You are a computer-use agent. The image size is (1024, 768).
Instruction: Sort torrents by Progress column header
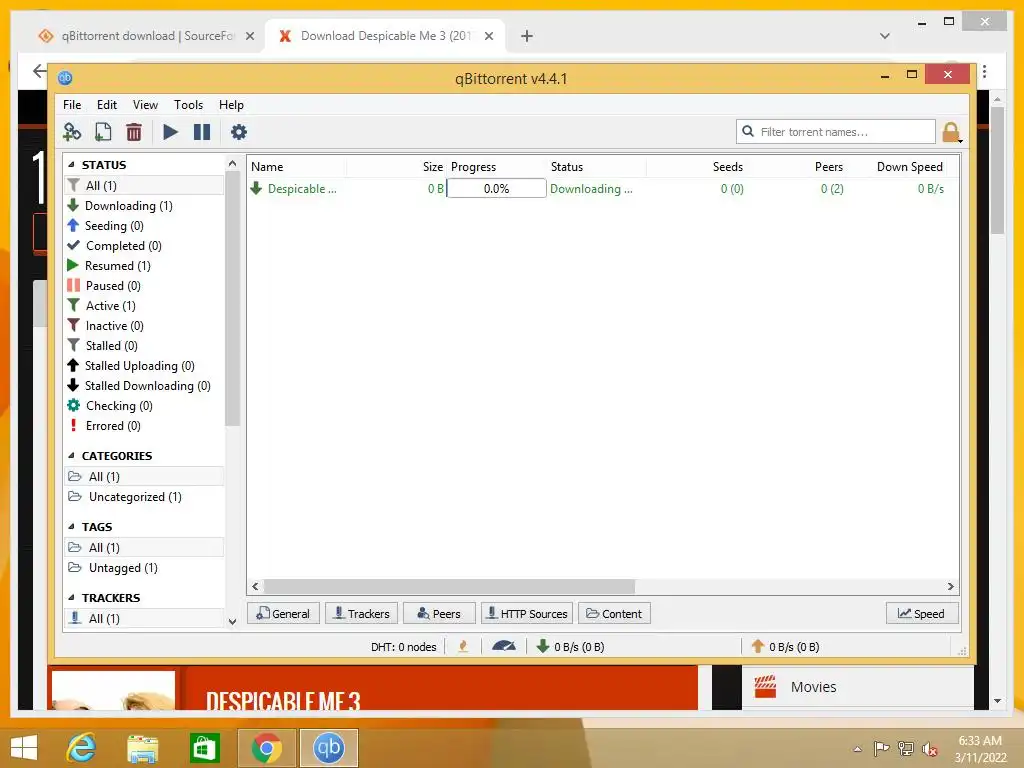(x=496, y=167)
